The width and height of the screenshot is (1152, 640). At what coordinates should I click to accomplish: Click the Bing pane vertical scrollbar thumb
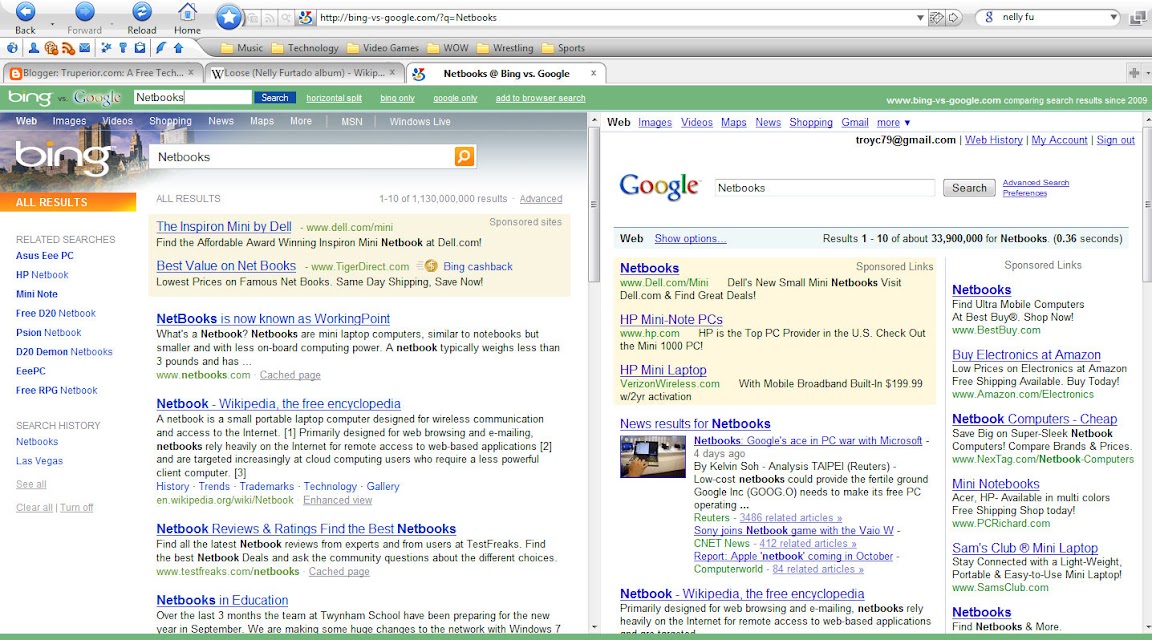point(594,206)
